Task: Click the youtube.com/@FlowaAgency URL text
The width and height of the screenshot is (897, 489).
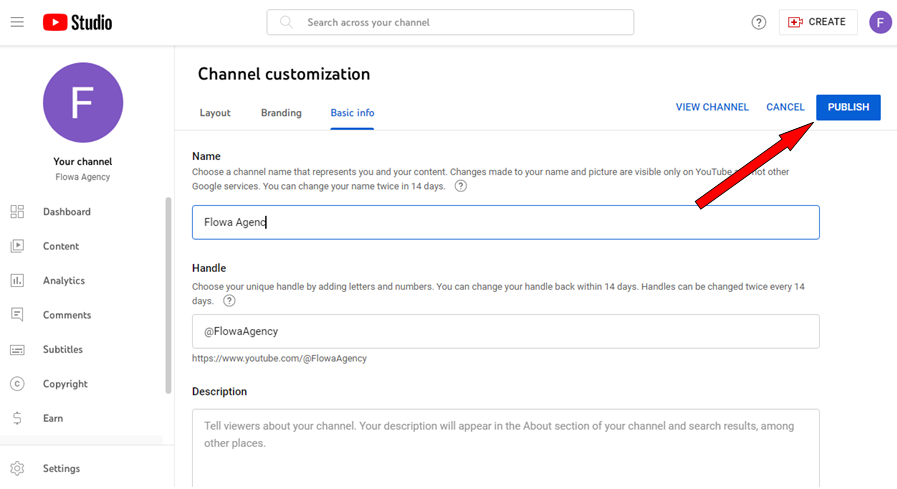Action: tap(279, 358)
